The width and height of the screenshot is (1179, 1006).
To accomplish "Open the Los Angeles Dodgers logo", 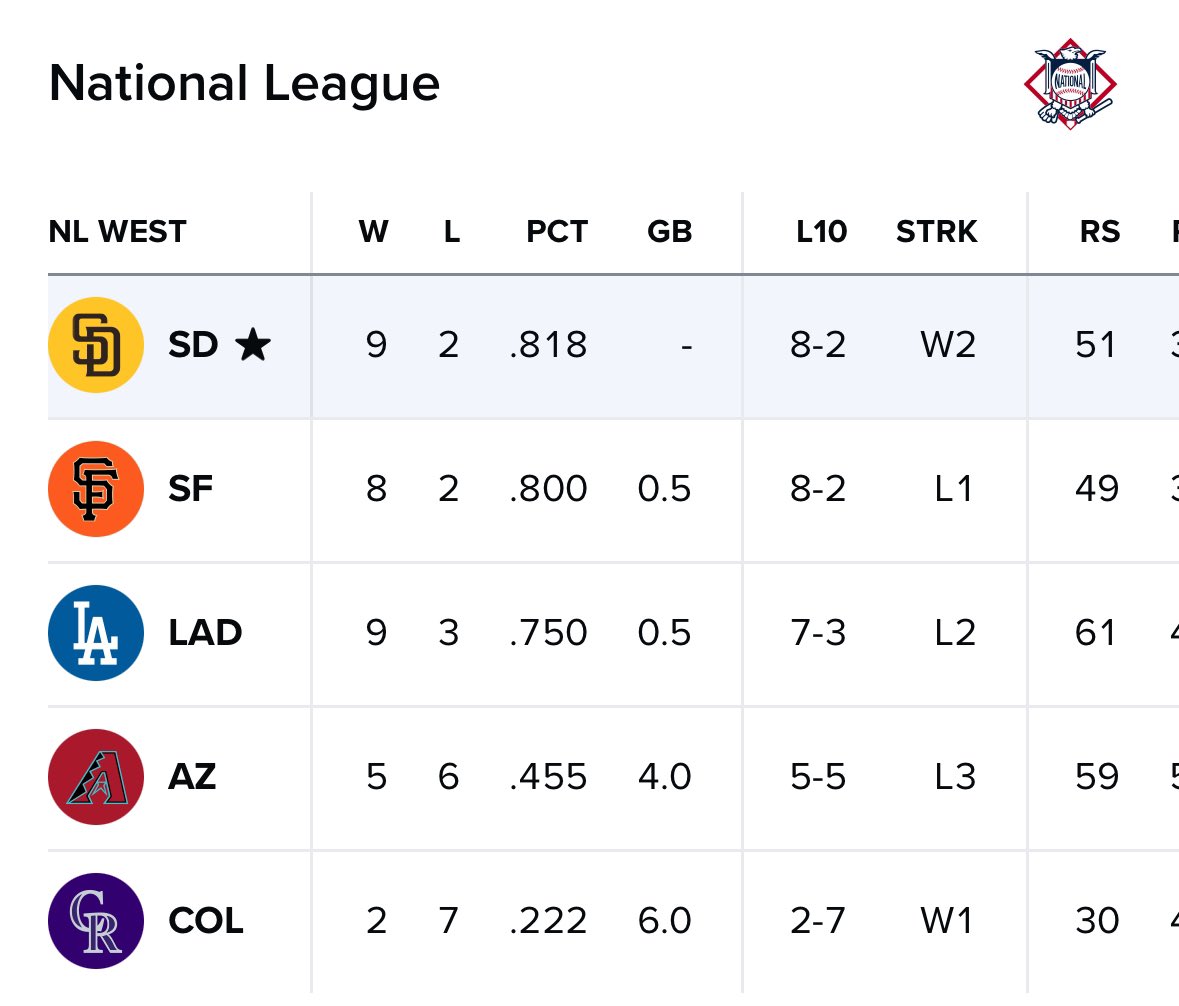I will (x=95, y=633).
